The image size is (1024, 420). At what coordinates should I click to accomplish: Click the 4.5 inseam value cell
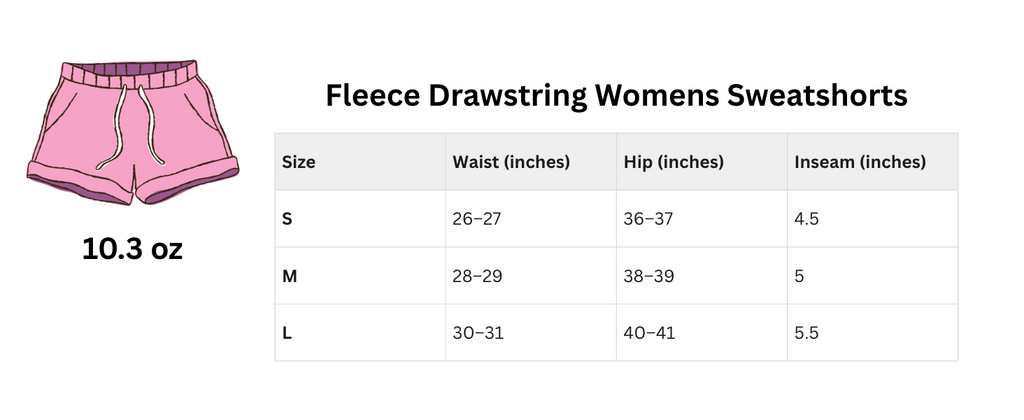pos(807,218)
